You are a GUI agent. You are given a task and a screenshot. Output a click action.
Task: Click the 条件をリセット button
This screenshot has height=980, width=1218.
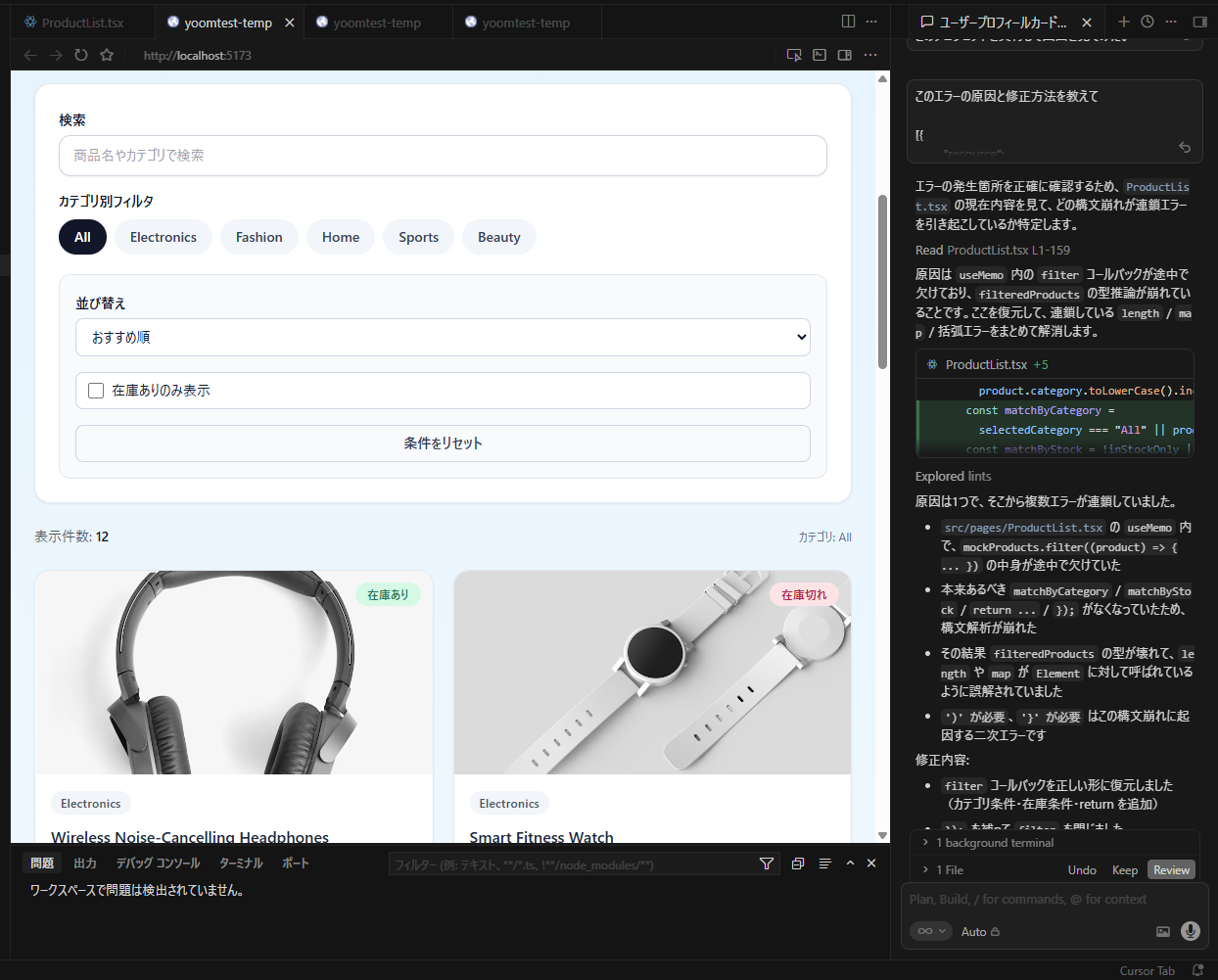pos(443,443)
